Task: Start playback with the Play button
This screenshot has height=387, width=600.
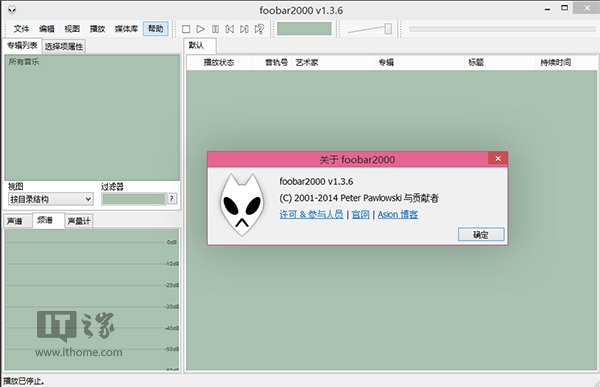Action: click(200, 29)
